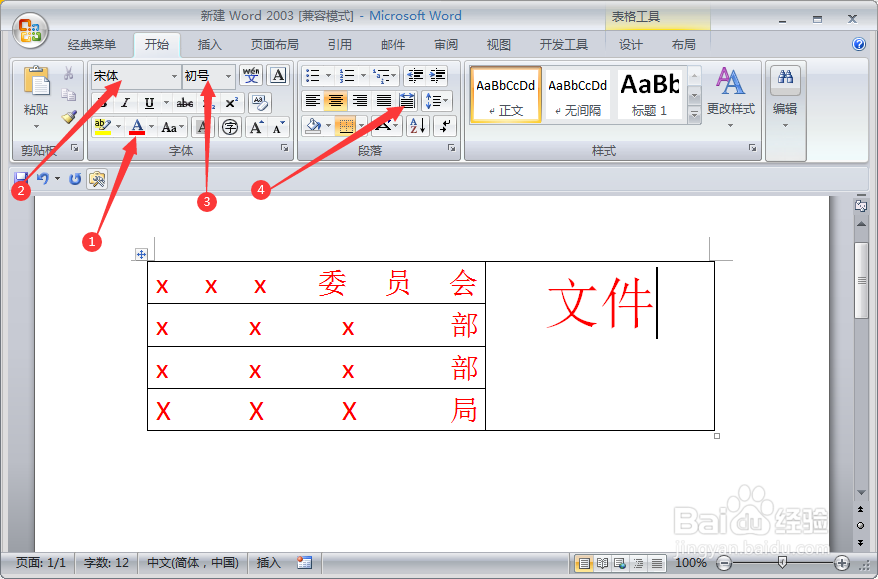This screenshot has height=579, width=878.
Task: Toggle underline formatting
Action: point(147,102)
